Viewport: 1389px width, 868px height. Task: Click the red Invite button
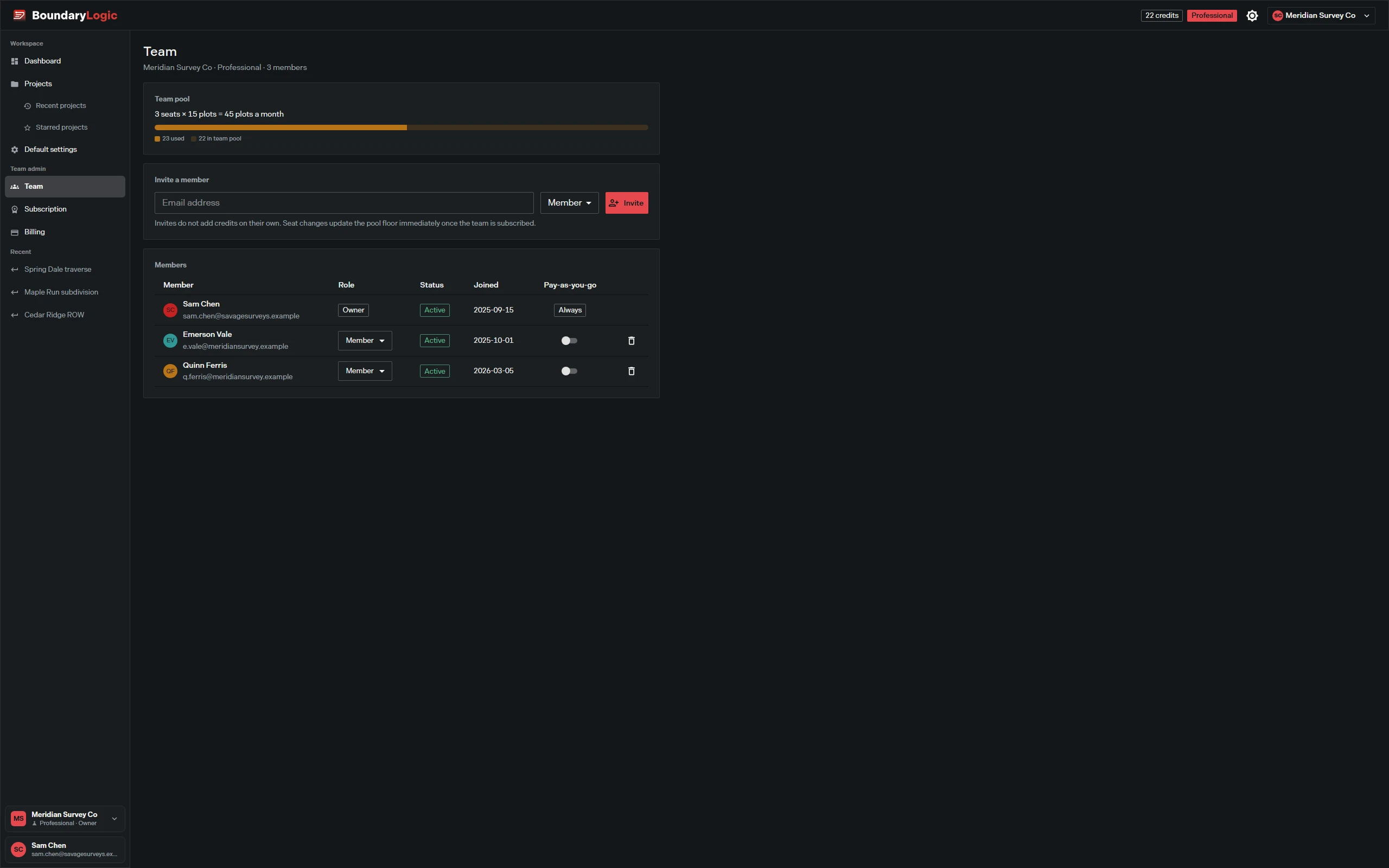tap(626, 203)
